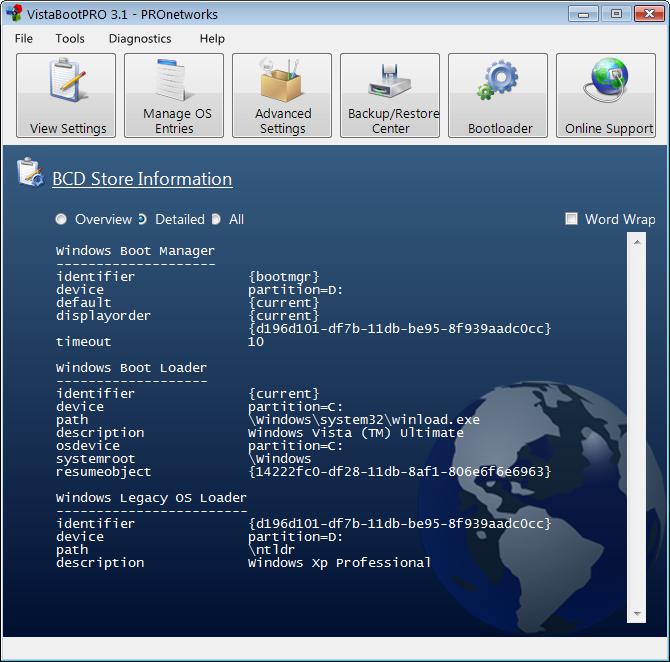Click the scrollbar down arrow
670x662 pixels.
coord(637,614)
